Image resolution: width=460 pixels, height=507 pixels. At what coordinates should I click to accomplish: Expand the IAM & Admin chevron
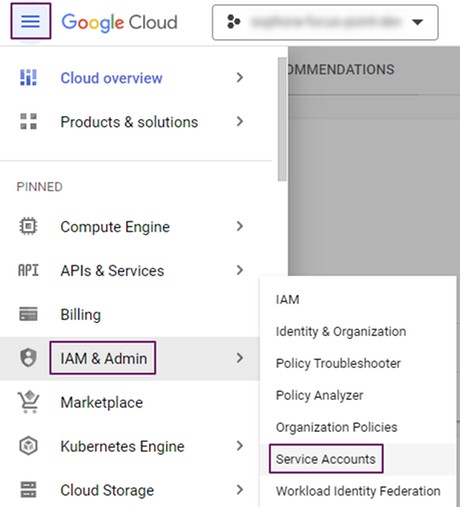coord(239,358)
